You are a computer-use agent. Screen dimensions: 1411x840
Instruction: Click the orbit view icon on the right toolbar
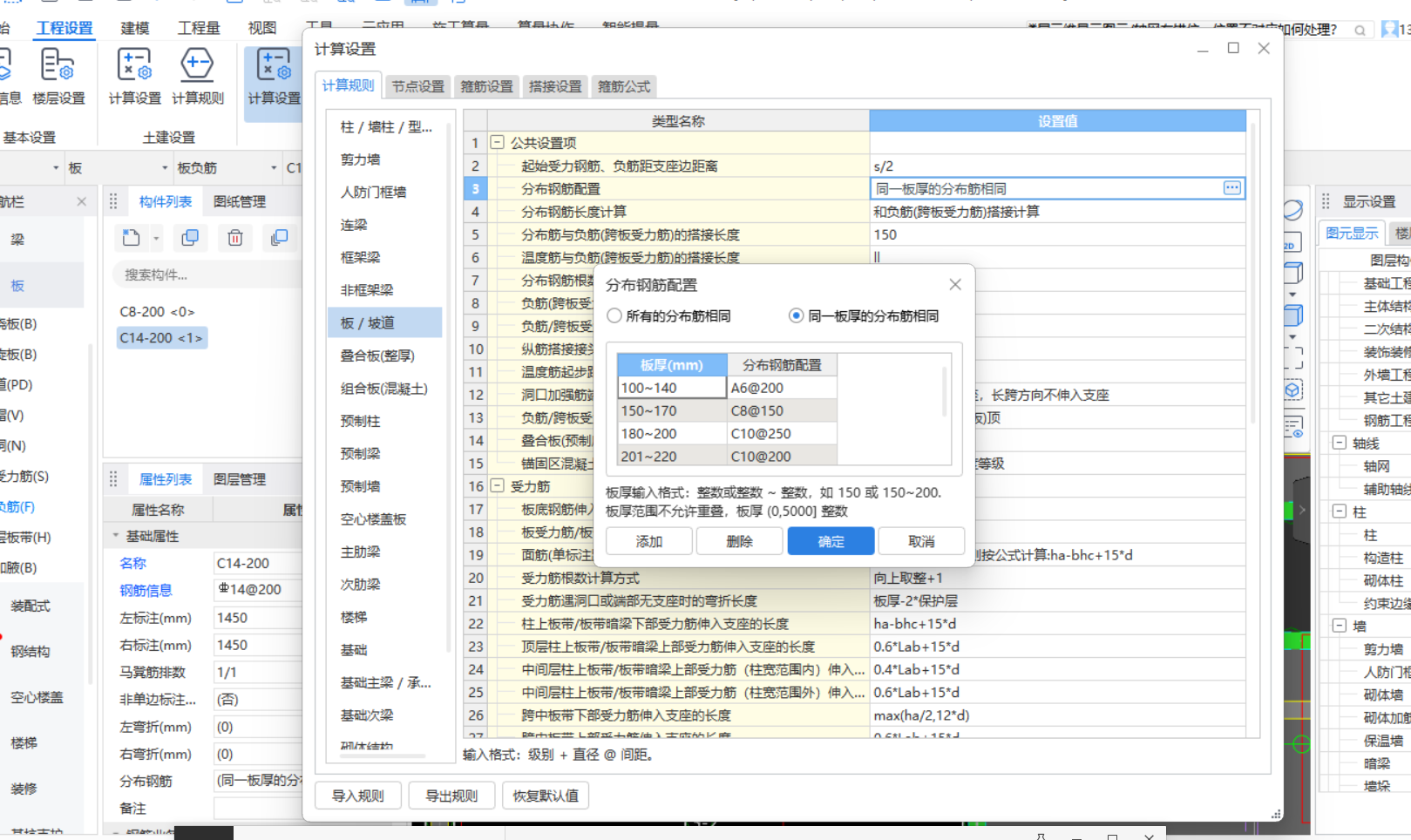click(x=1293, y=210)
